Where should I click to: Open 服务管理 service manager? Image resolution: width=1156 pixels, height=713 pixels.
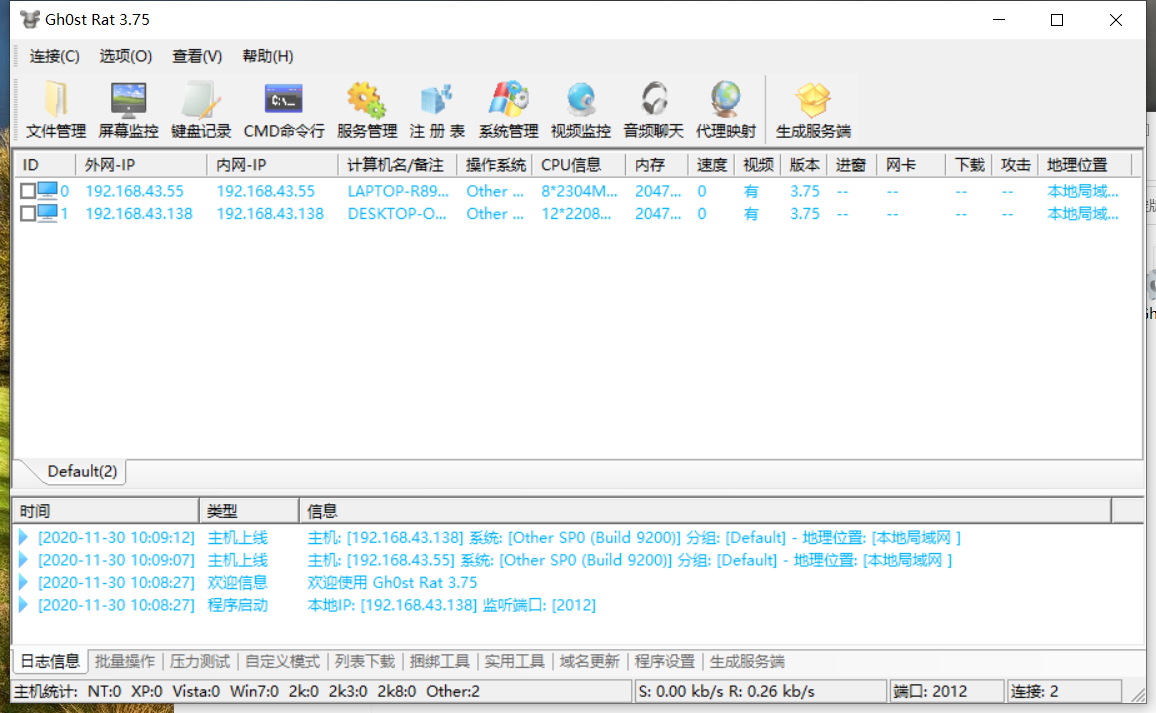[366, 110]
